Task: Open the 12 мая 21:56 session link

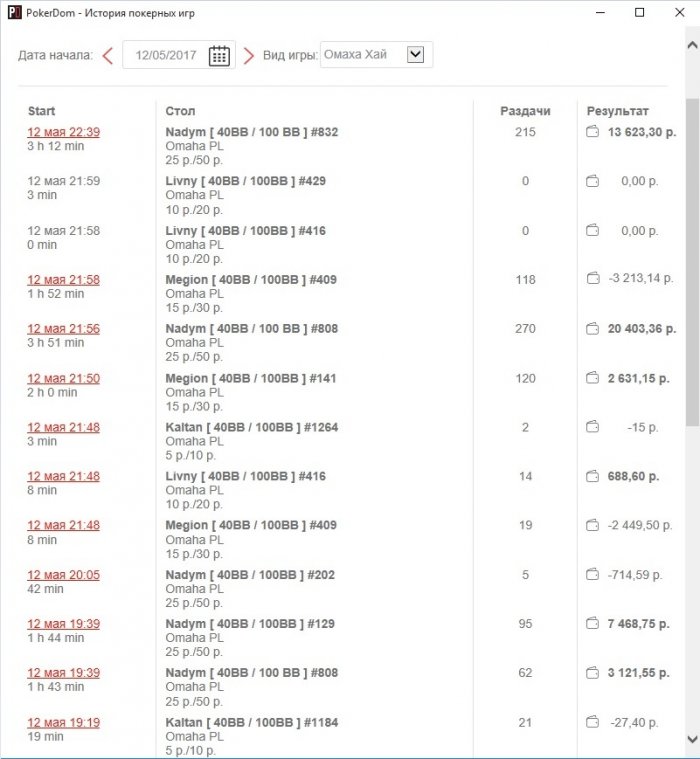Action: pyautogui.click(x=63, y=329)
